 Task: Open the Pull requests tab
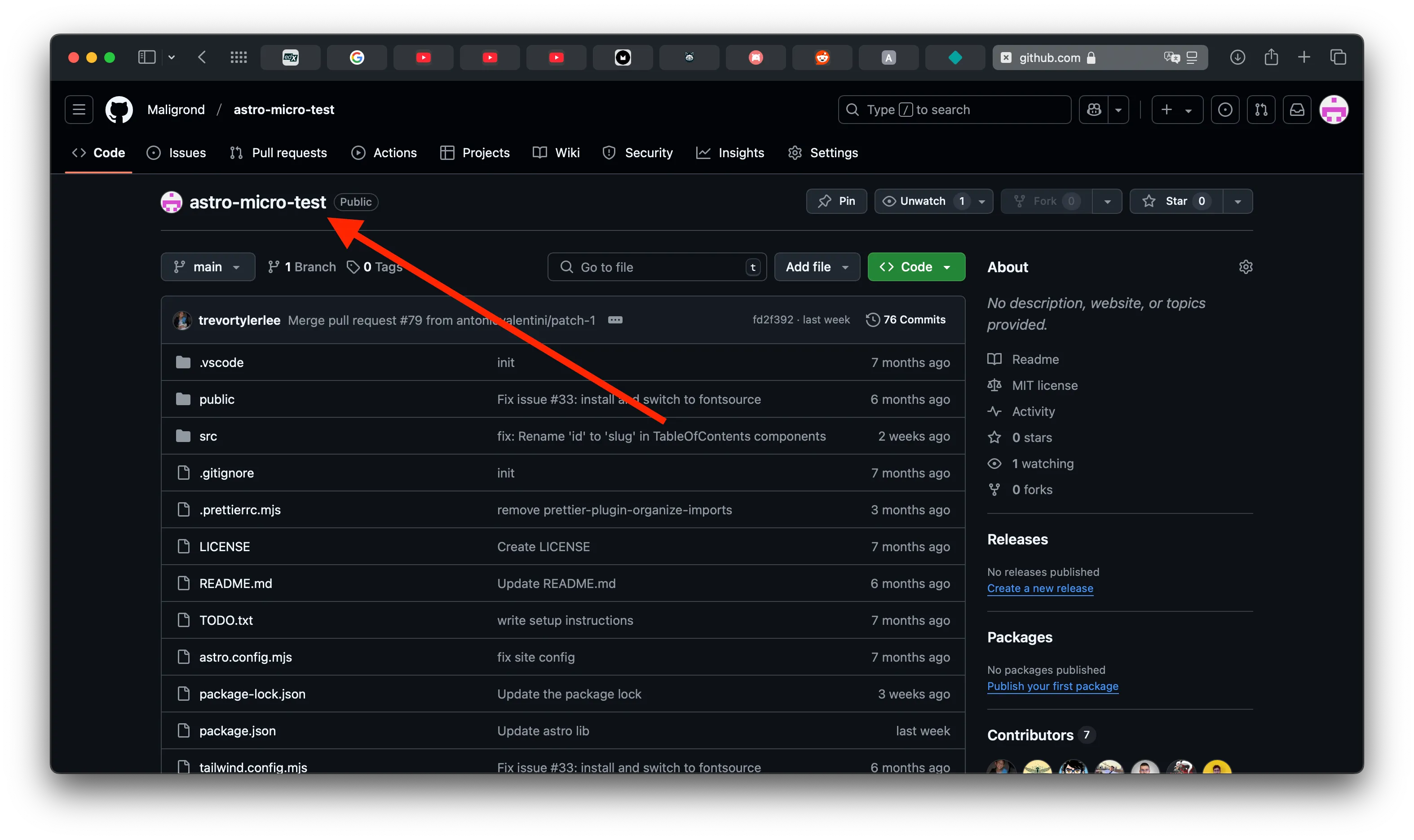(x=278, y=153)
